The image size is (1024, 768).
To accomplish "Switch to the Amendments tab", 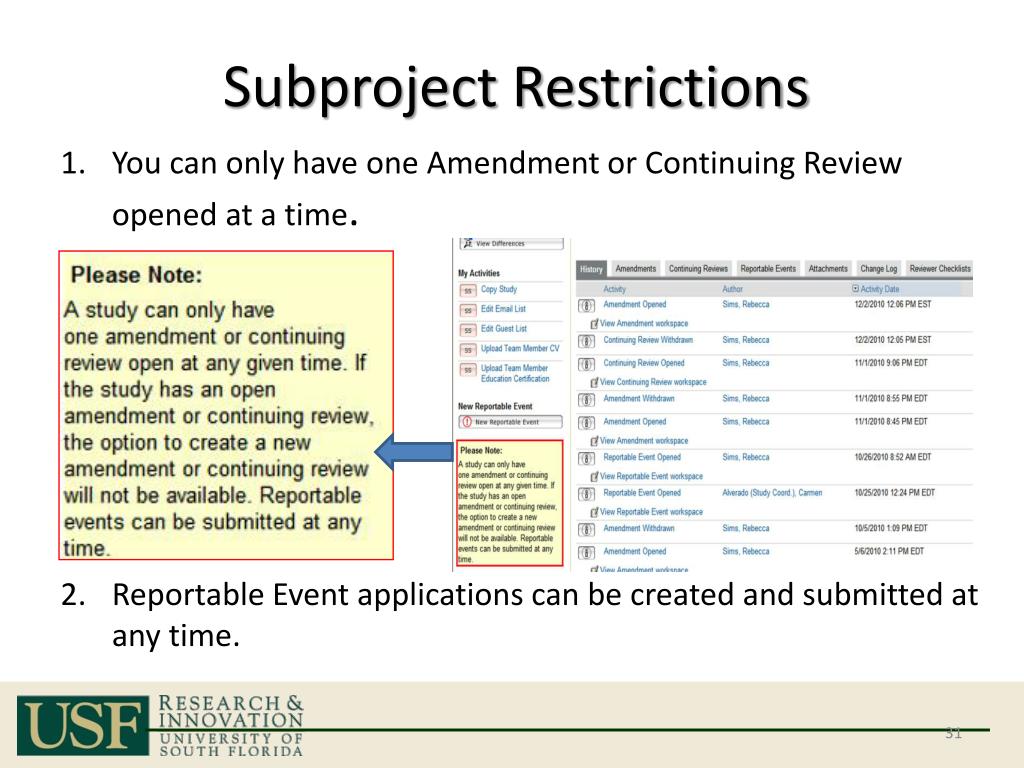I will coord(635,269).
